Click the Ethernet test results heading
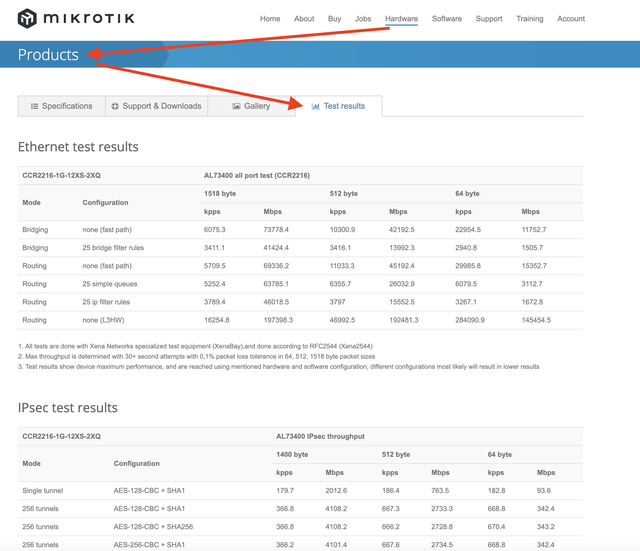 click(78, 147)
